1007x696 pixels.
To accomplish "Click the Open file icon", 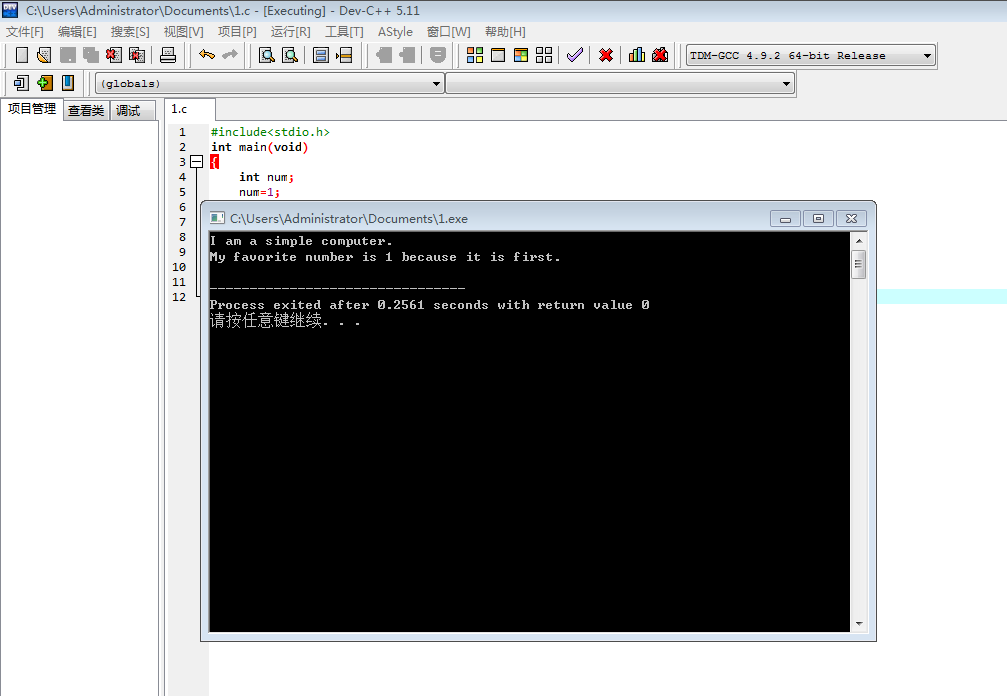I will tap(44, 55).
